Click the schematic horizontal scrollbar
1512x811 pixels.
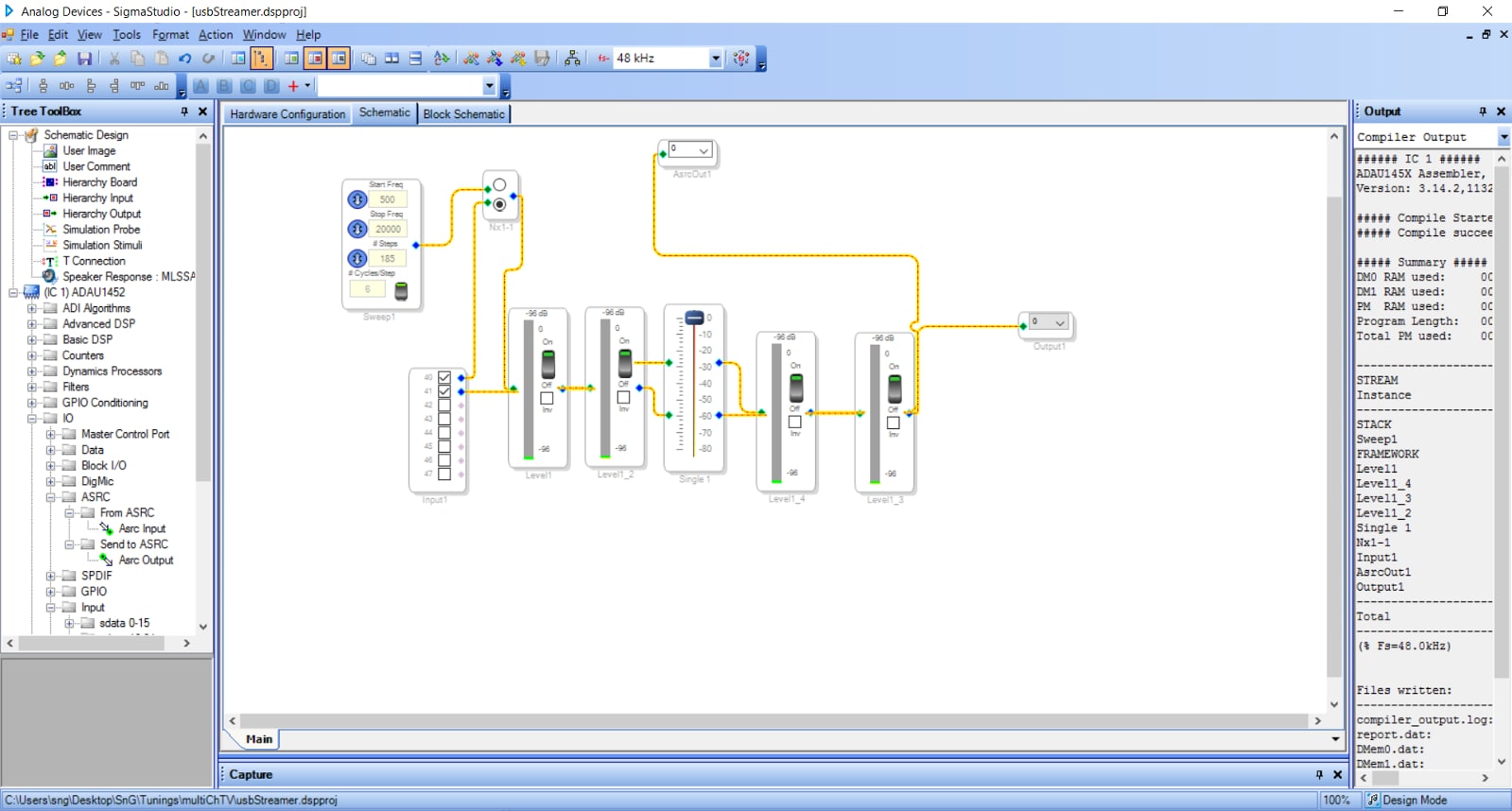(x=774, y=720)
